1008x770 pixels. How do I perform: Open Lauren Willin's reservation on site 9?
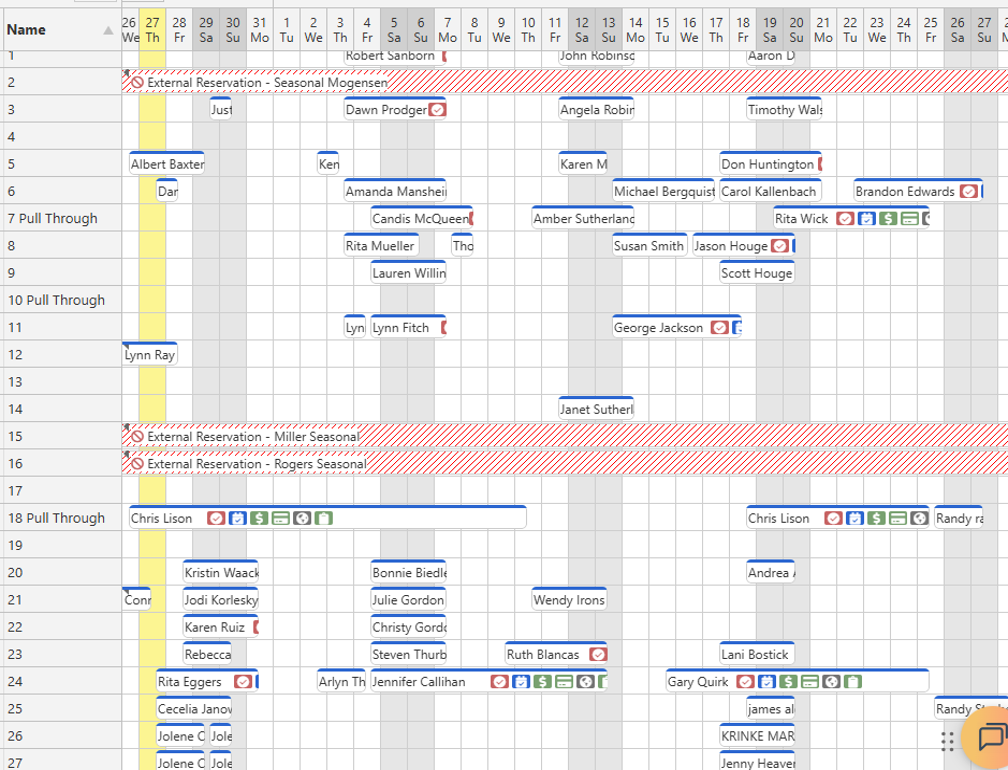point(409,273)
